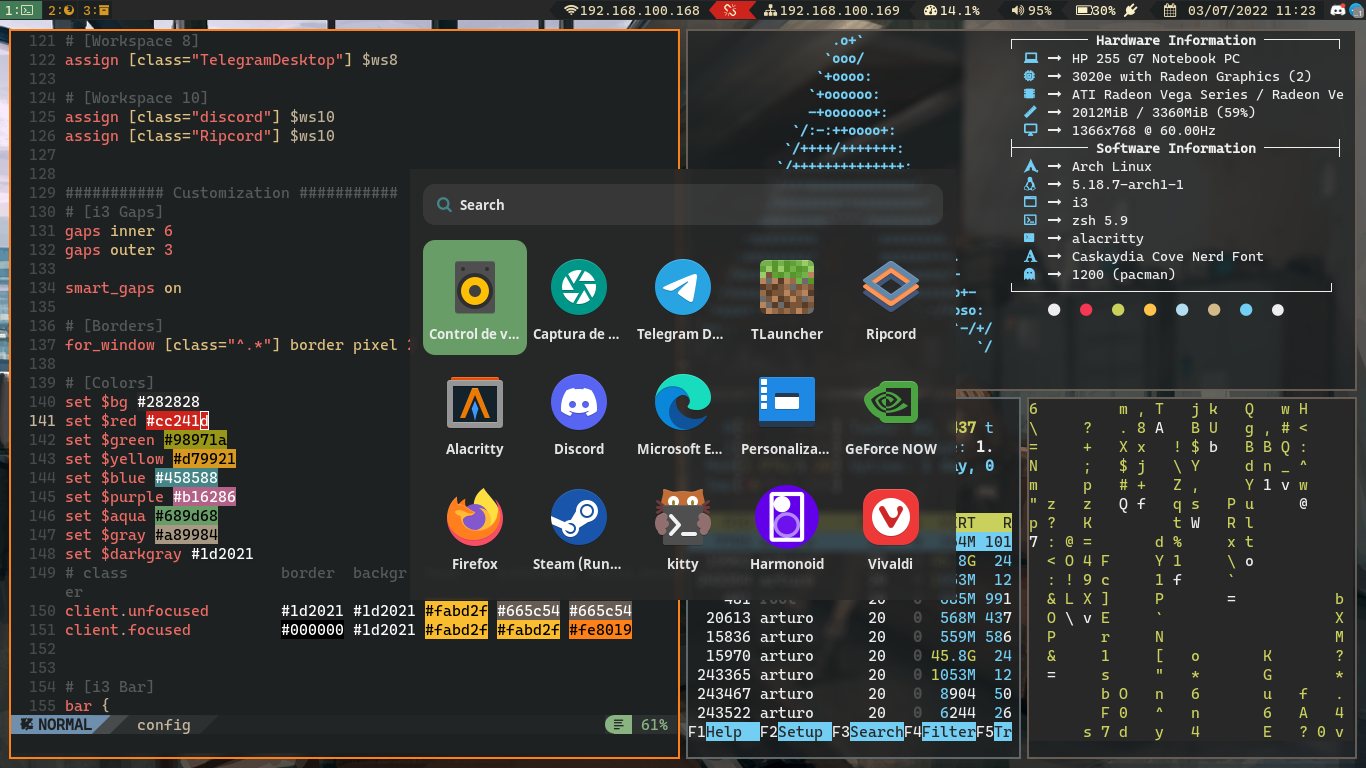This screenshot has height=768, width=1366.
Task: Click the 61% position in vim statusline
Action: 654,725
